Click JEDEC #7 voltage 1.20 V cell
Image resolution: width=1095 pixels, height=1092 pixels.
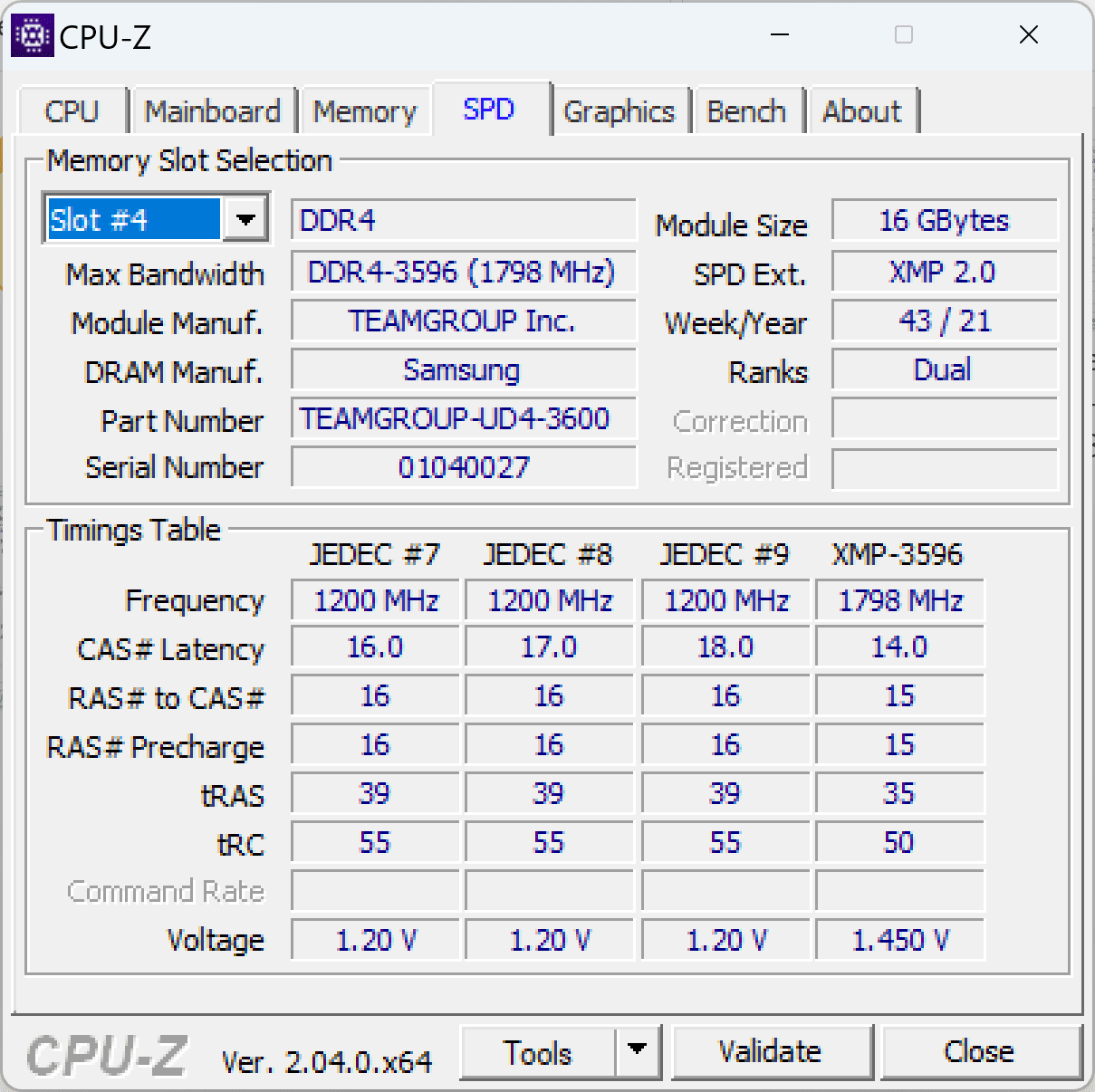376,941
